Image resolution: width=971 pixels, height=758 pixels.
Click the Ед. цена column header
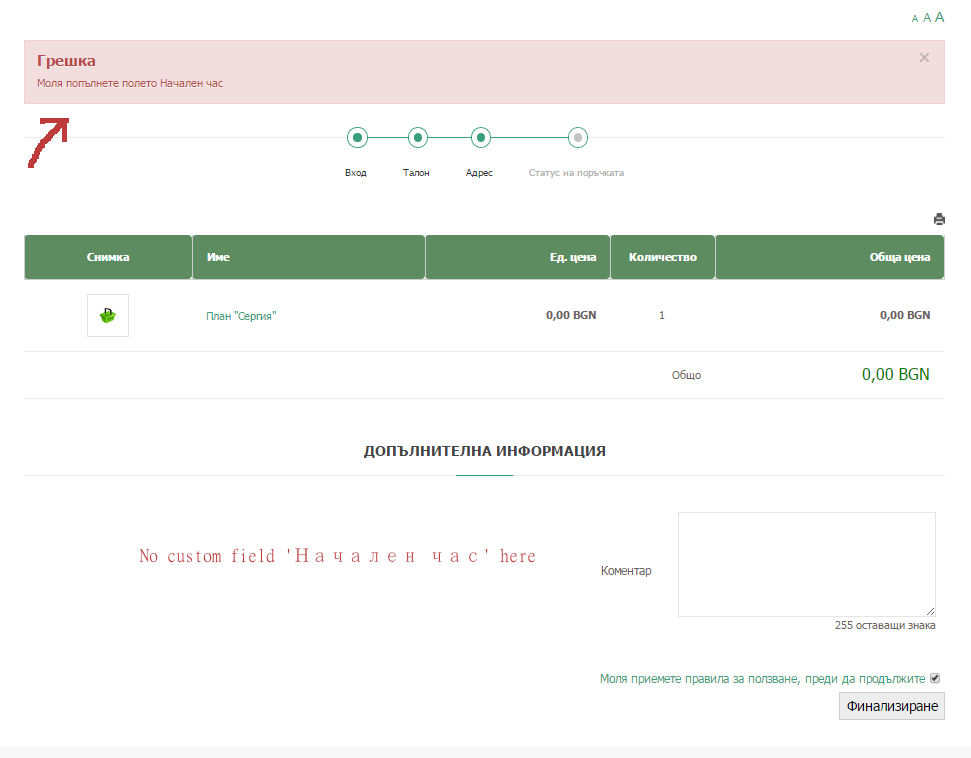(x=518, y=257)
